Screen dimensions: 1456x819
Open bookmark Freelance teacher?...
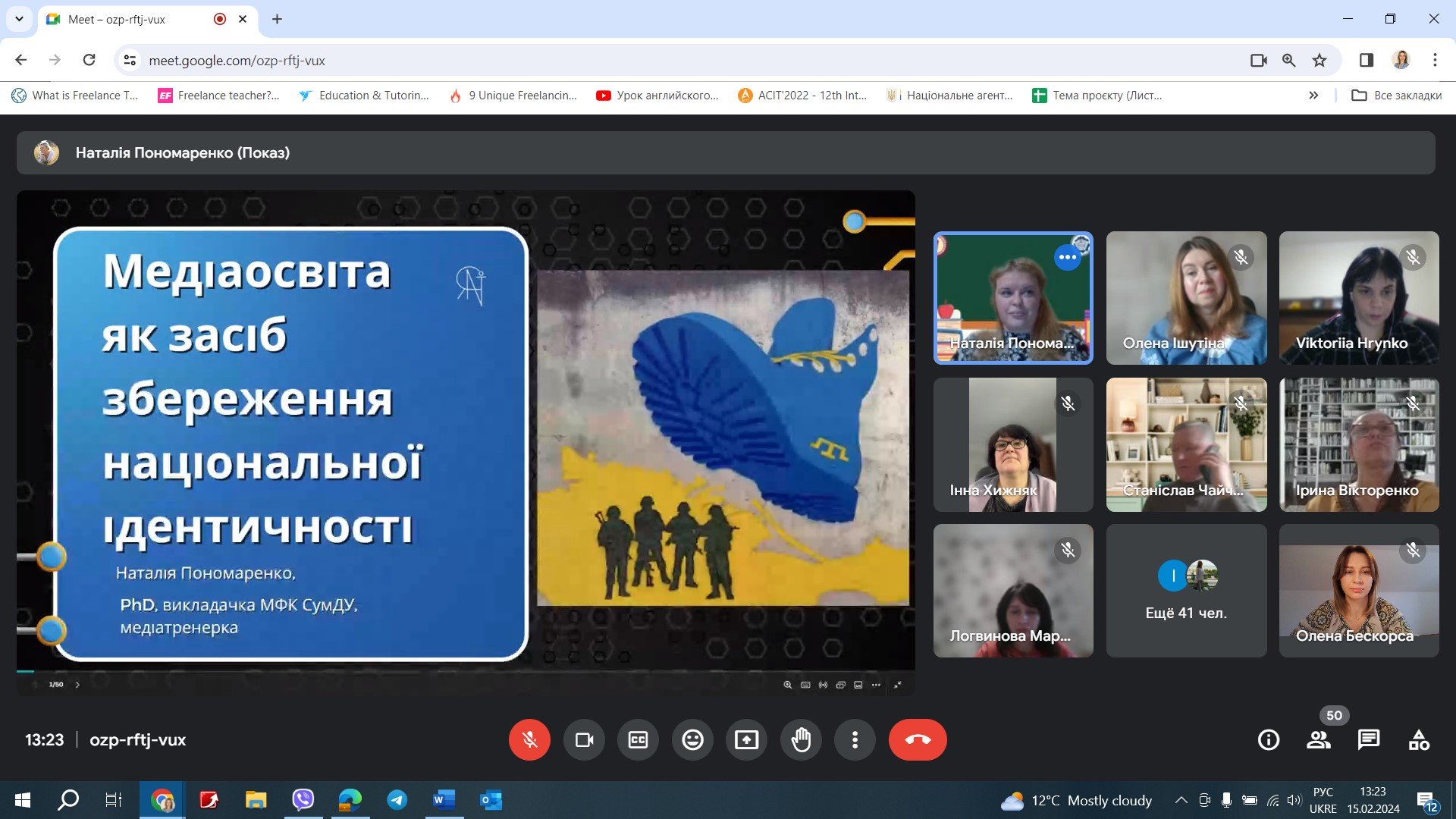[x=219, y=96]
